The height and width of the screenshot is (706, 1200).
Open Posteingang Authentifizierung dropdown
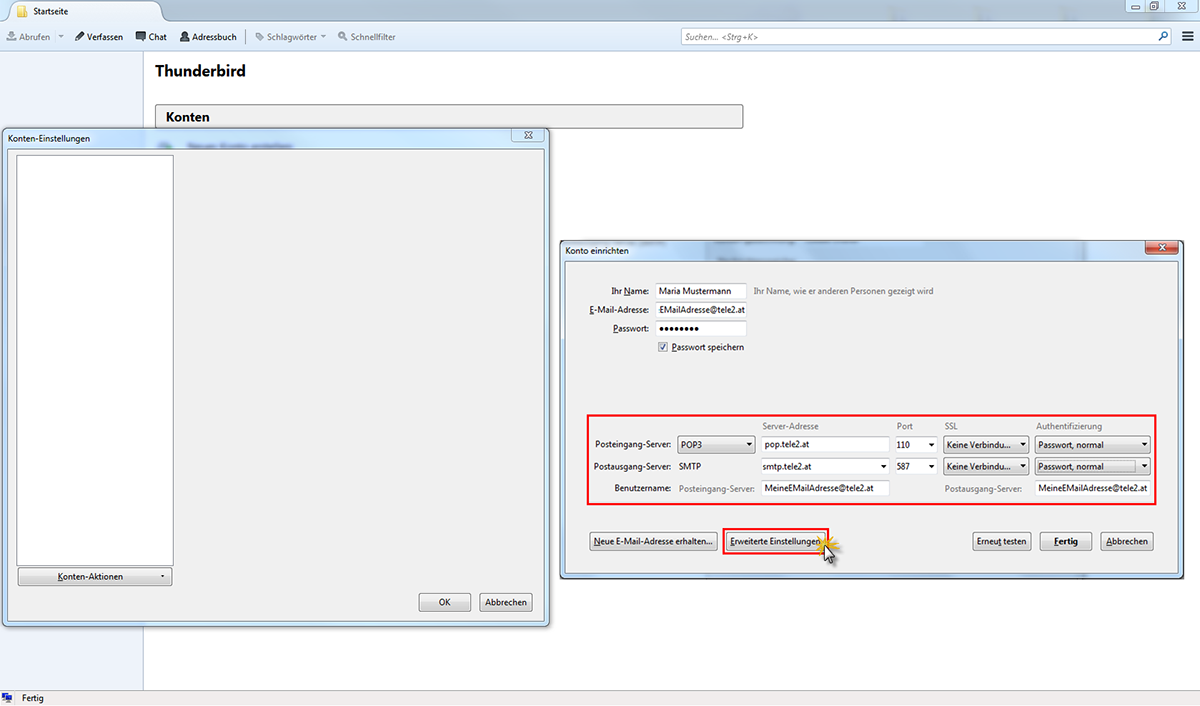(1093, 444)
